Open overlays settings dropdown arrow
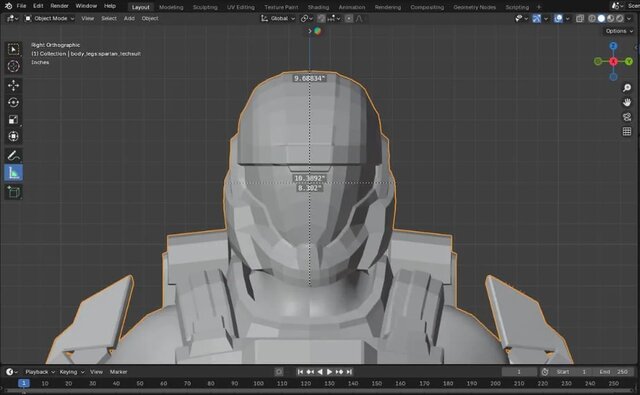 [567, 18]
